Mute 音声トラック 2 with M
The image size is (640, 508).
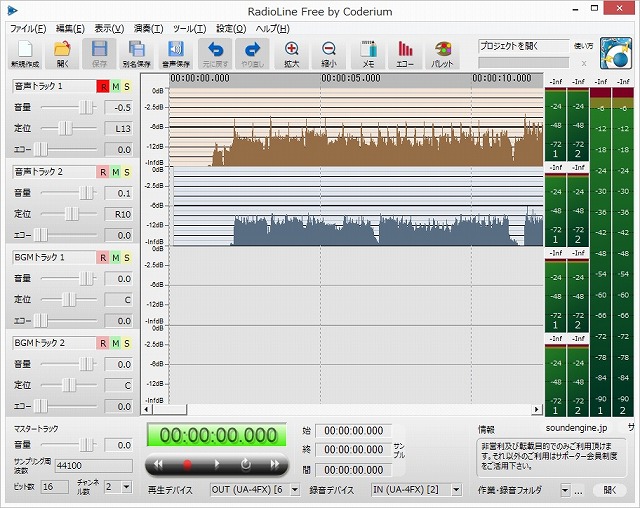click(x=116, y=172)
